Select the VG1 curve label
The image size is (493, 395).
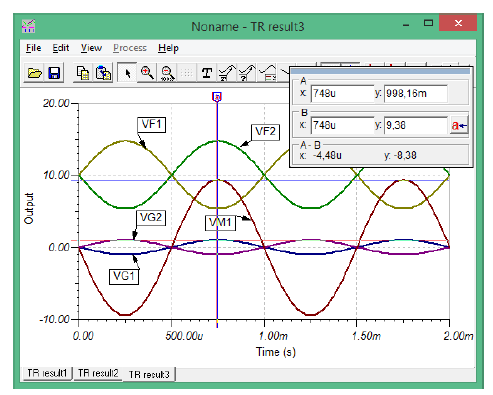click(x=124, y=276)
